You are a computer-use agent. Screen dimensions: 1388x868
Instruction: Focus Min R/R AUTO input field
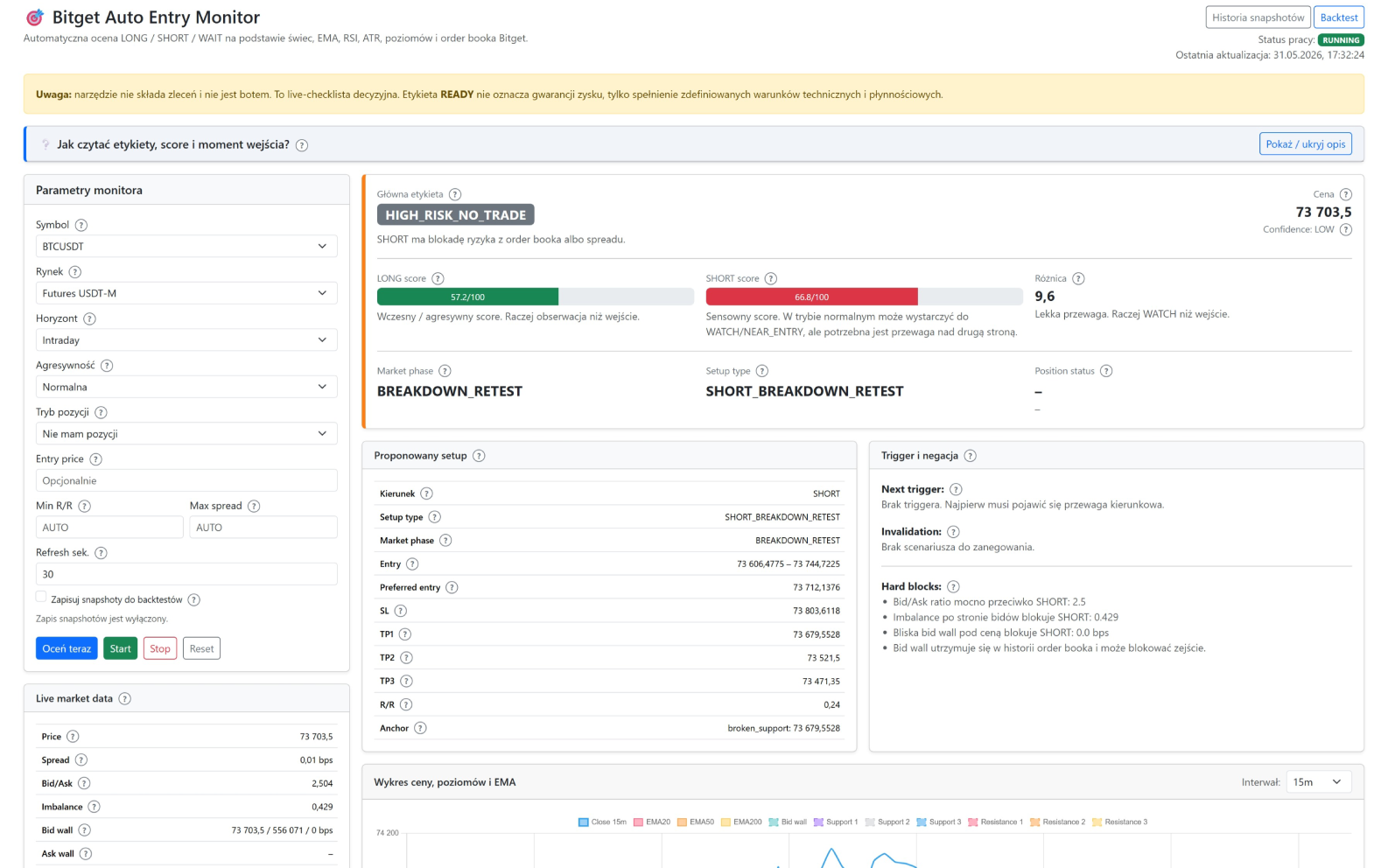109,527
